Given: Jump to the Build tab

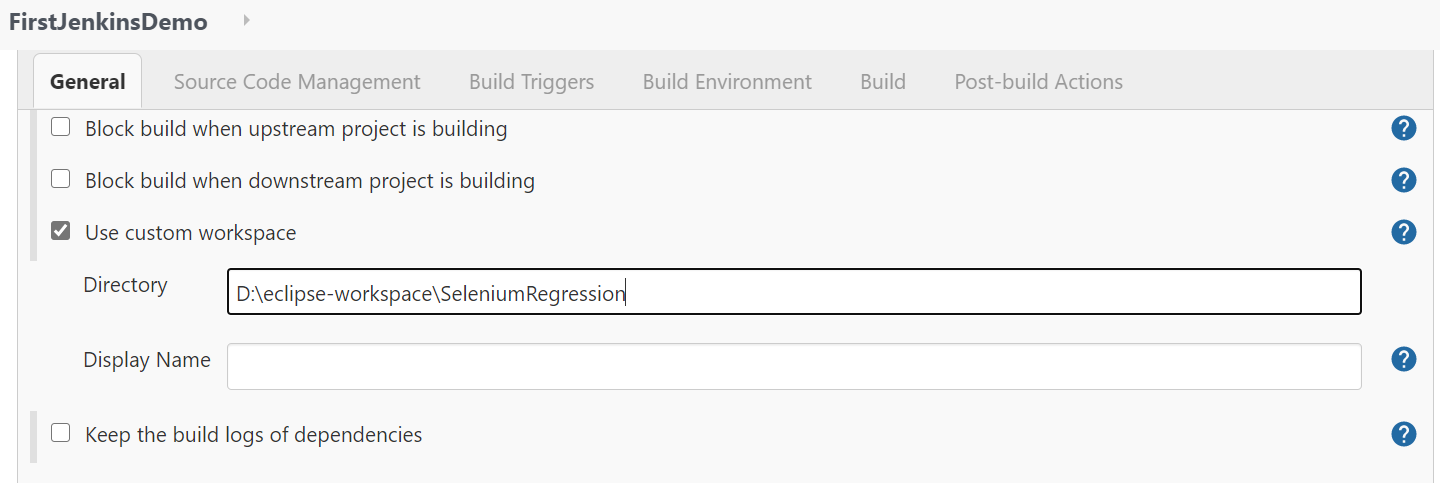Looking at the screenshot, I should (x=883, y=82).
